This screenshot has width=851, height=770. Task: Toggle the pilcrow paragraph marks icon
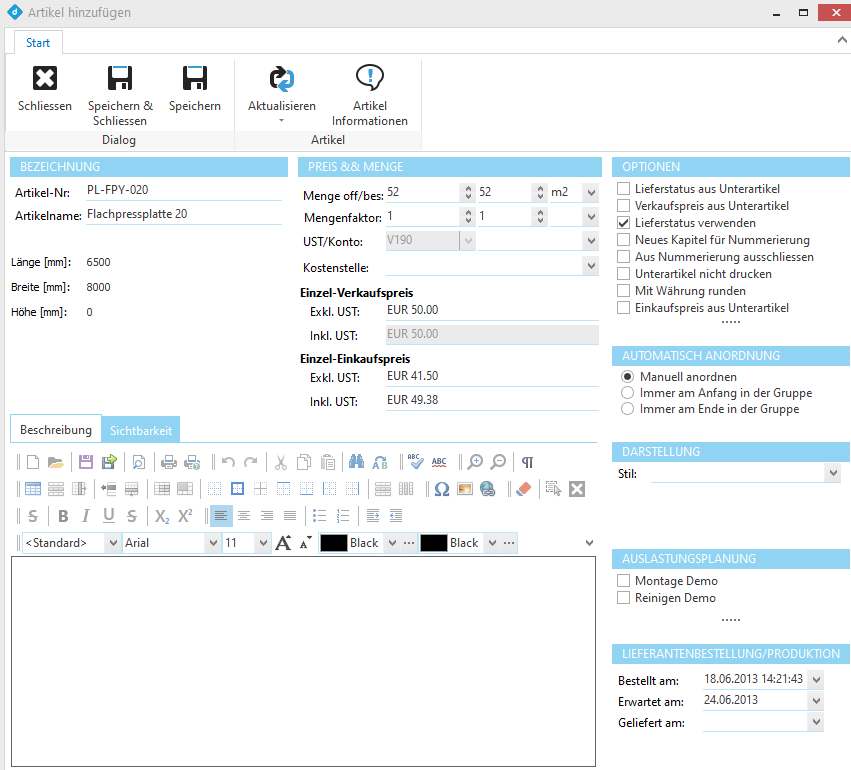coord(527,462)
